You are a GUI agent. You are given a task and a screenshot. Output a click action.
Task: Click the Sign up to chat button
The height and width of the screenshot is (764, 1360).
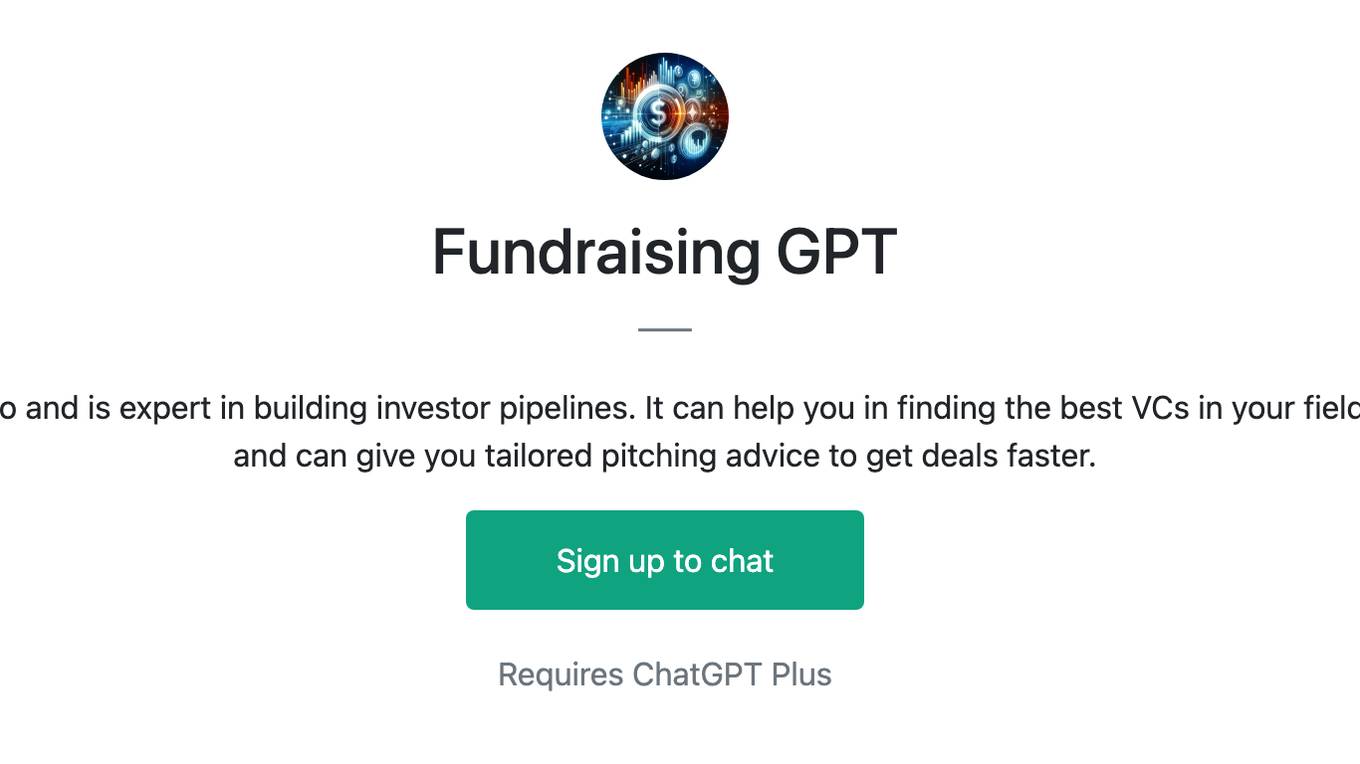665,560
